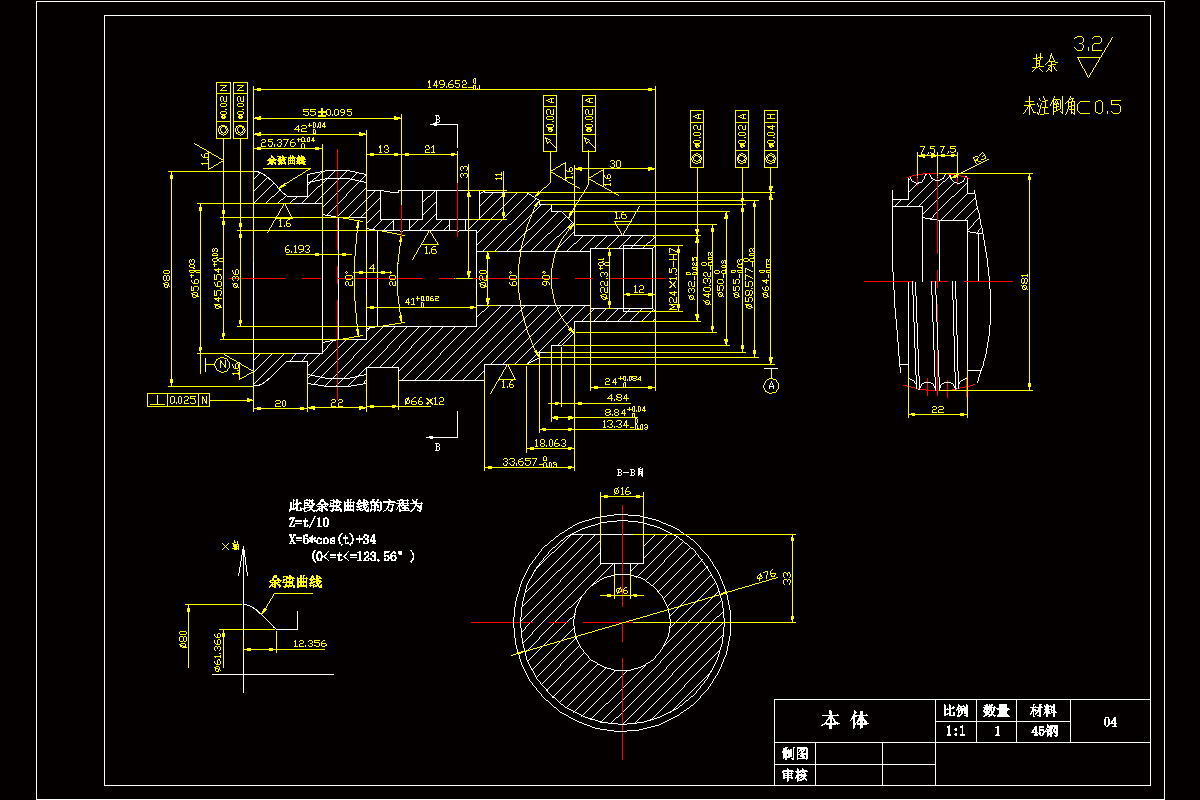This screenshot has width=1200, height=800.
Task: Select the 'ø36' diameter label
Action: (234, 278)
